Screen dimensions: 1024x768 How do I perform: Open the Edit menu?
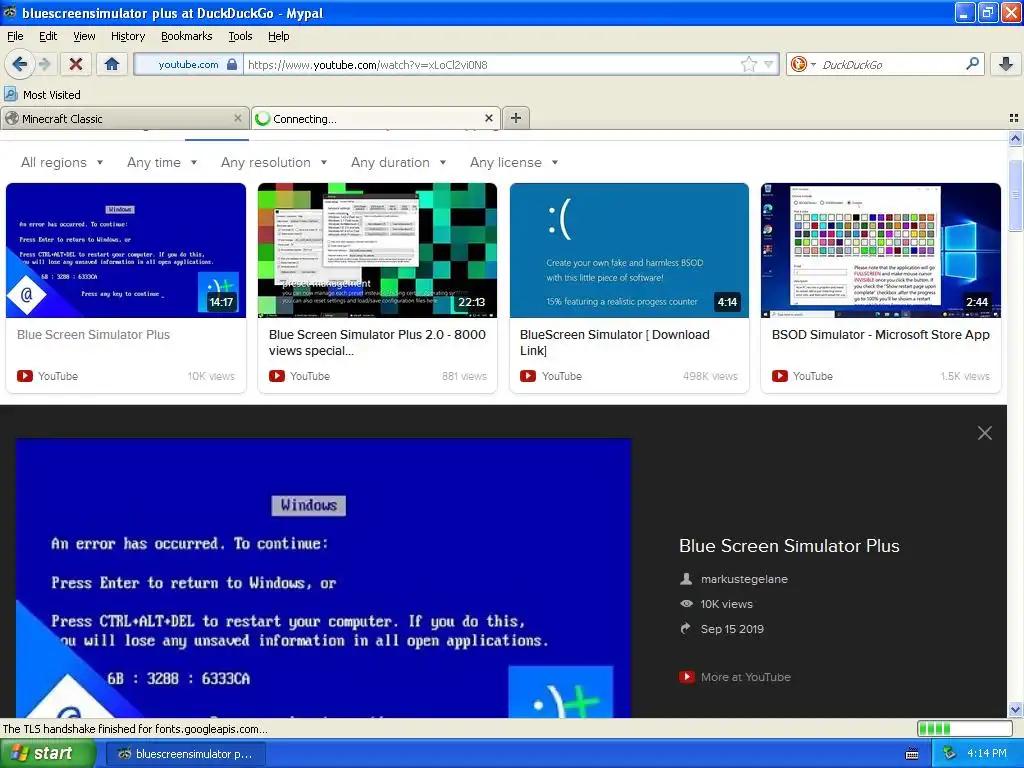(48, 36)
